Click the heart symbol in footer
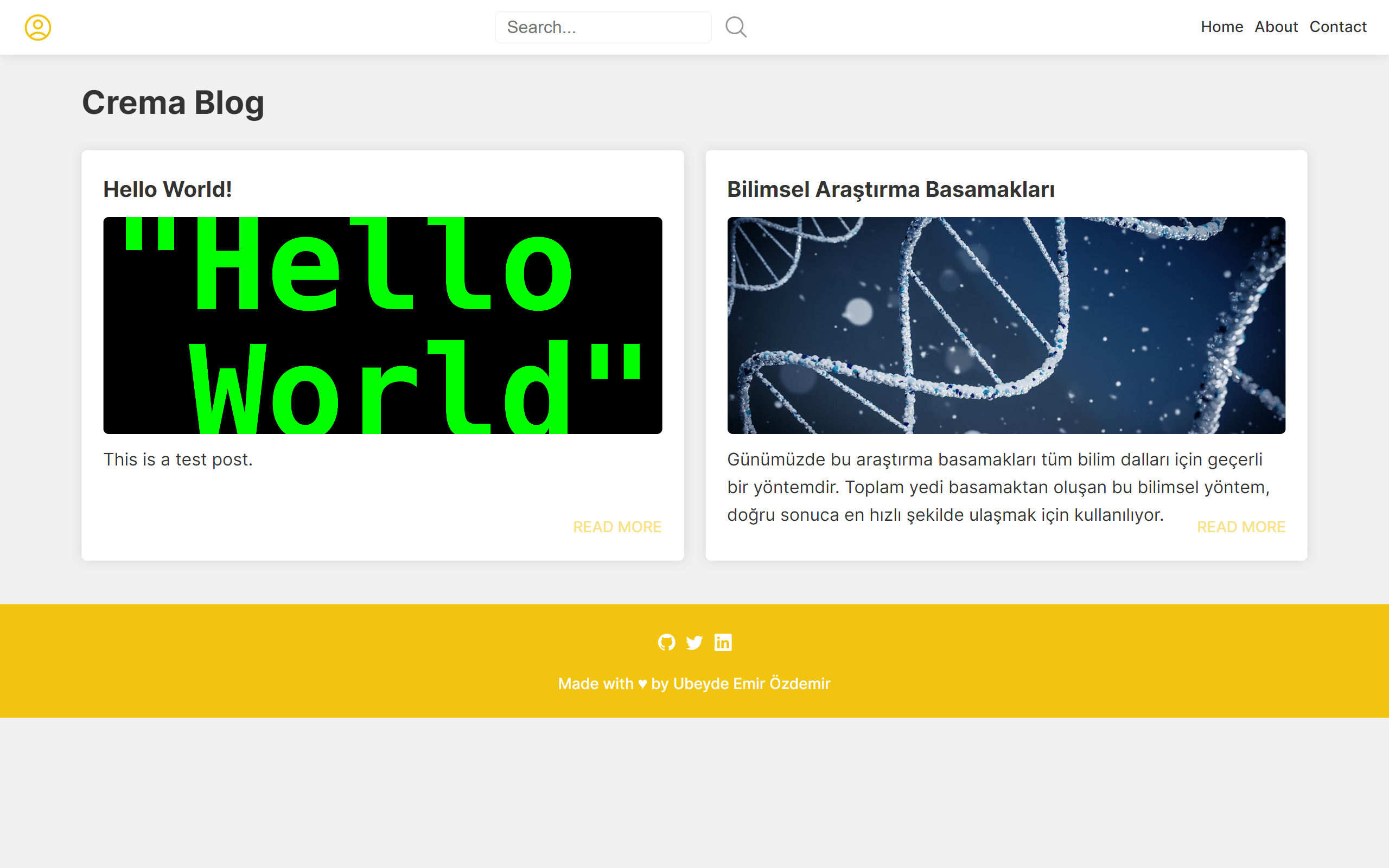This screenshot has width=1389, height=868. tap(642, 684)
